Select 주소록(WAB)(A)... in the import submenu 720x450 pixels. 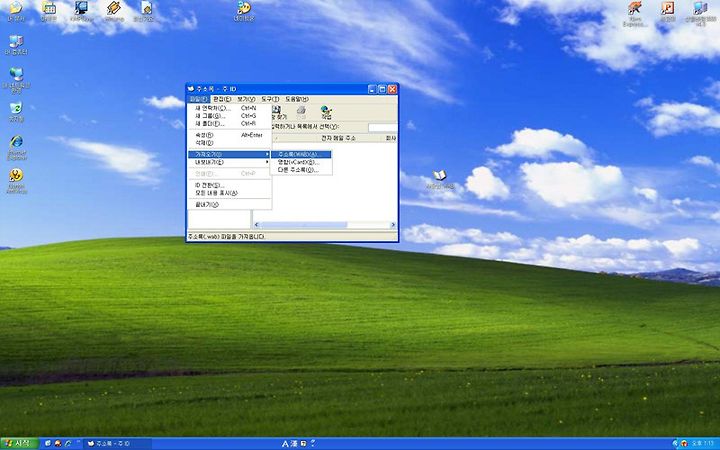pos(301,155)
